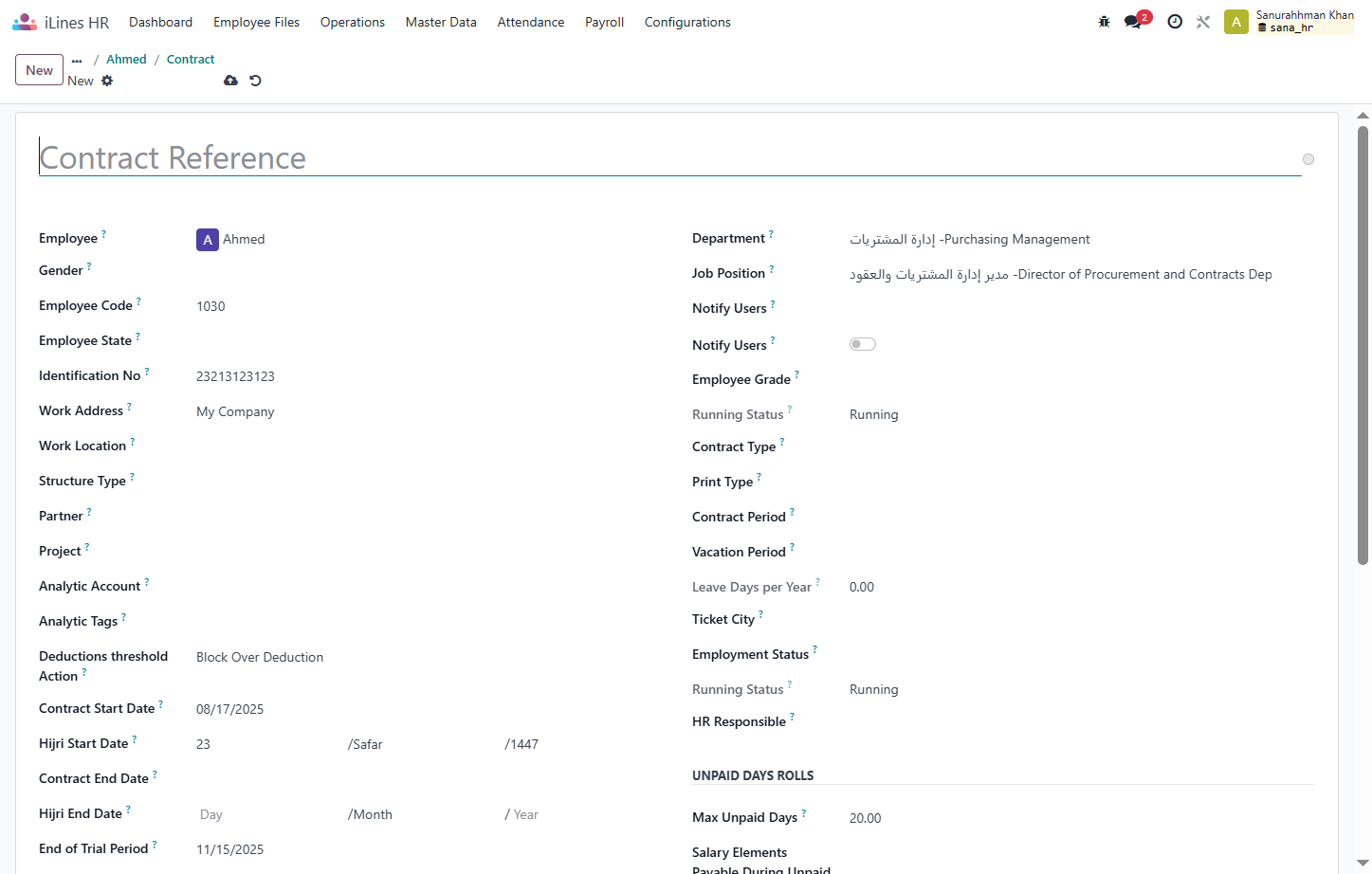Open the Payroll menu
This screenshot has height=874, width=1372.
(604, 22)
